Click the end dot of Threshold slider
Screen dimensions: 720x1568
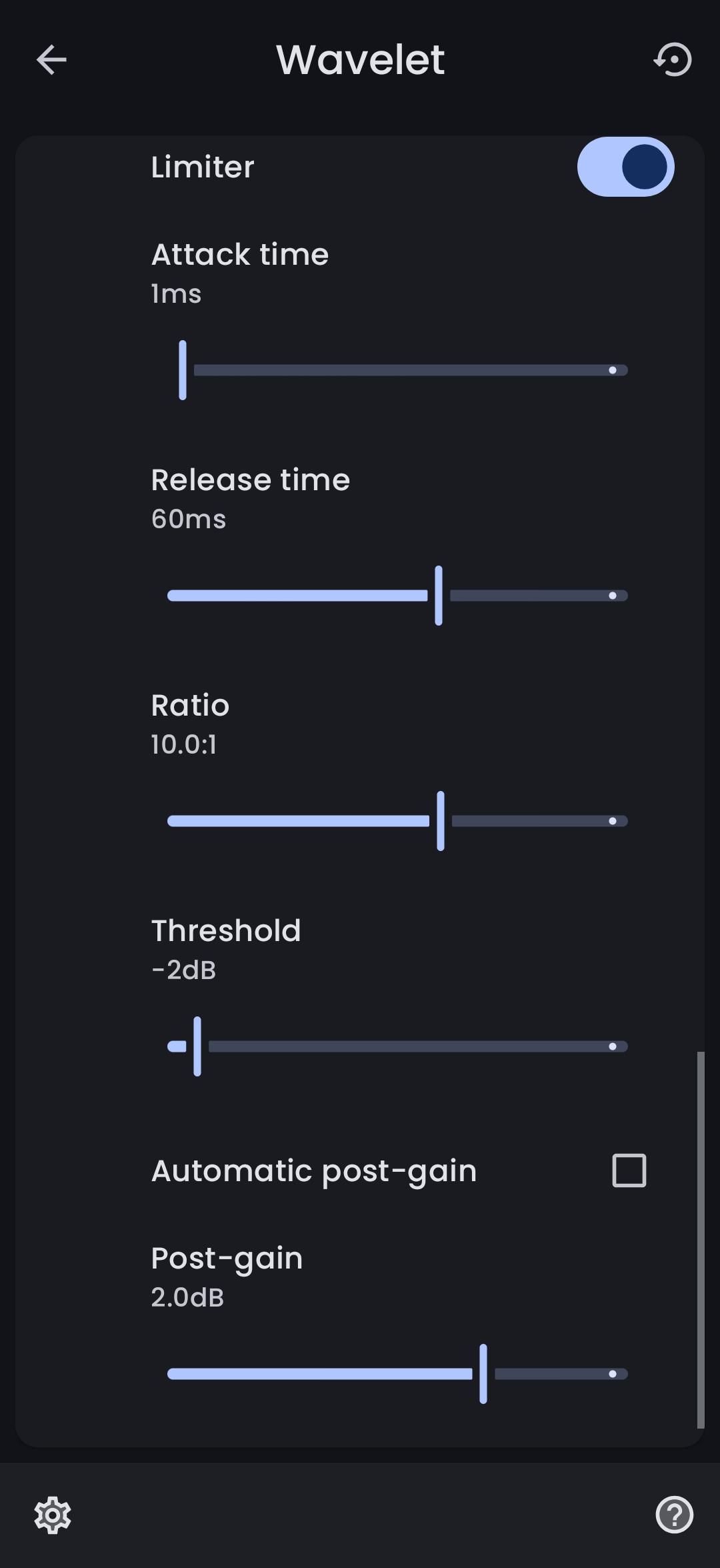point(613,1046)
